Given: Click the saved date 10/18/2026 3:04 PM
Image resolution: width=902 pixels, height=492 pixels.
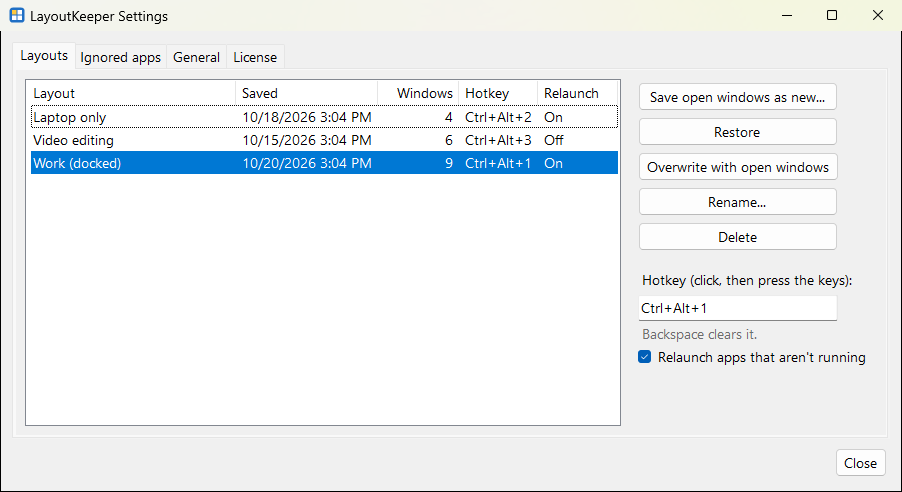Looking at the screenshot, I should coord(307,117).
